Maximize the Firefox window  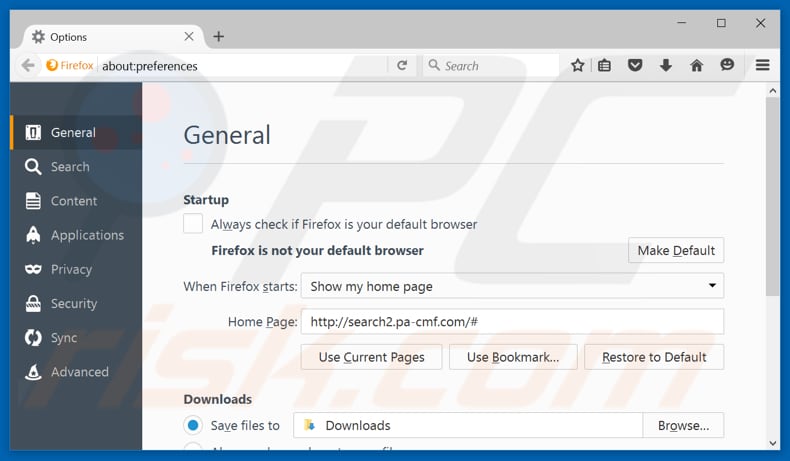click(721, 23)
